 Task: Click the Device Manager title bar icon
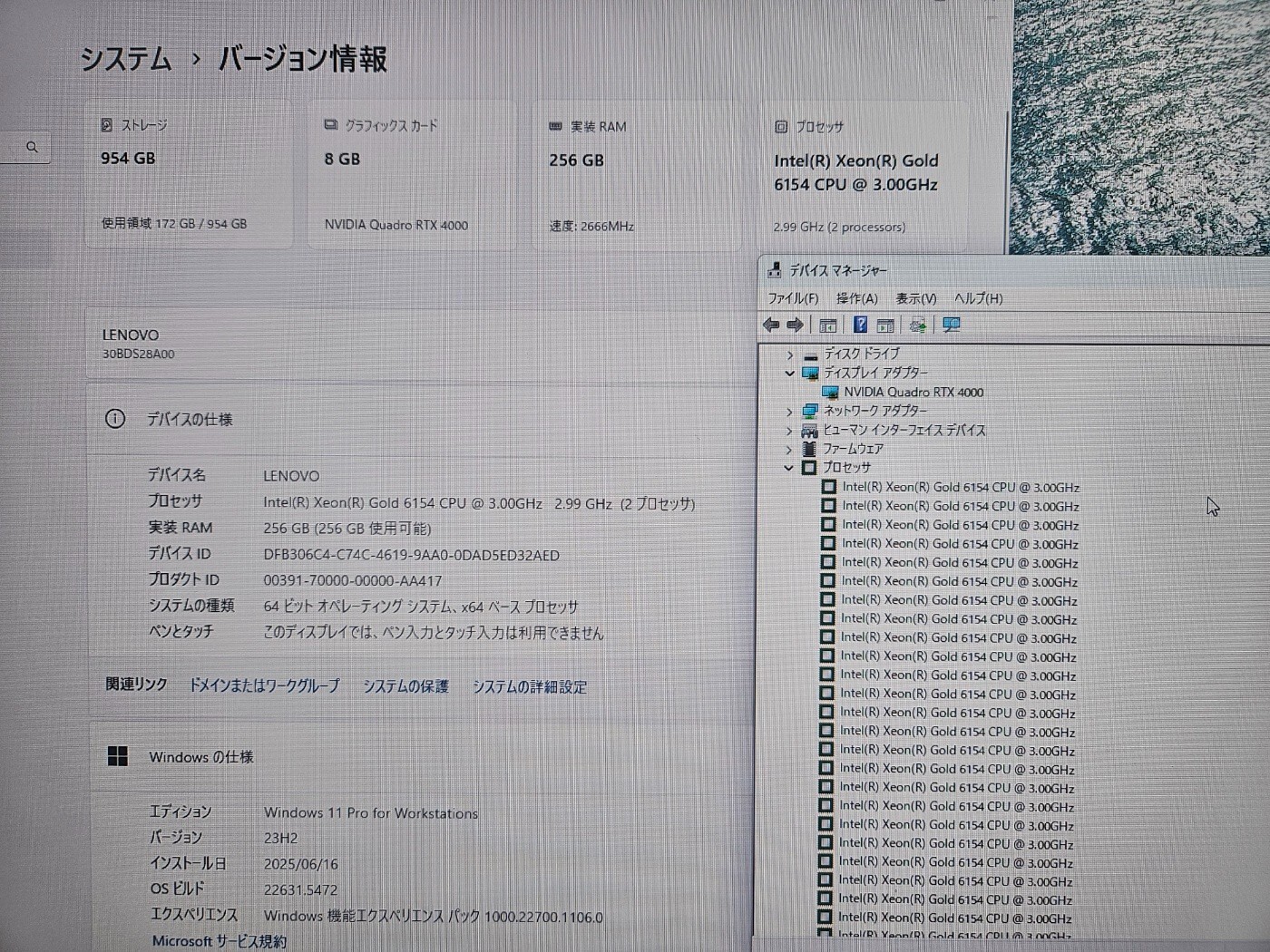pos(774,270)
